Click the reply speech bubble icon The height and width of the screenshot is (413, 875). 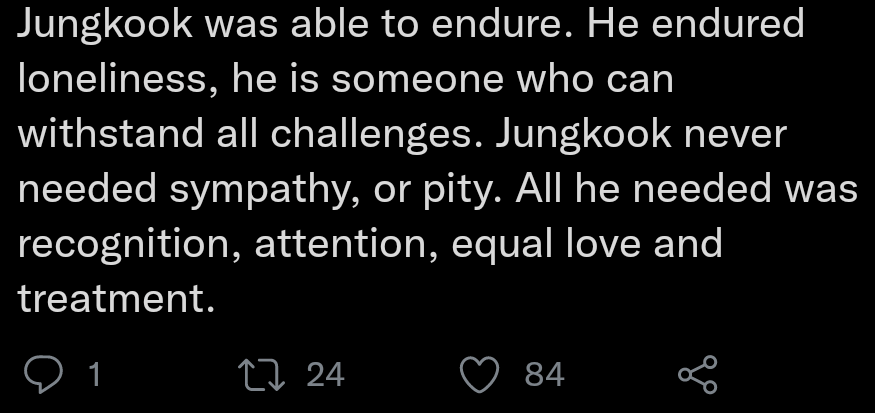(x=43, y=374)
